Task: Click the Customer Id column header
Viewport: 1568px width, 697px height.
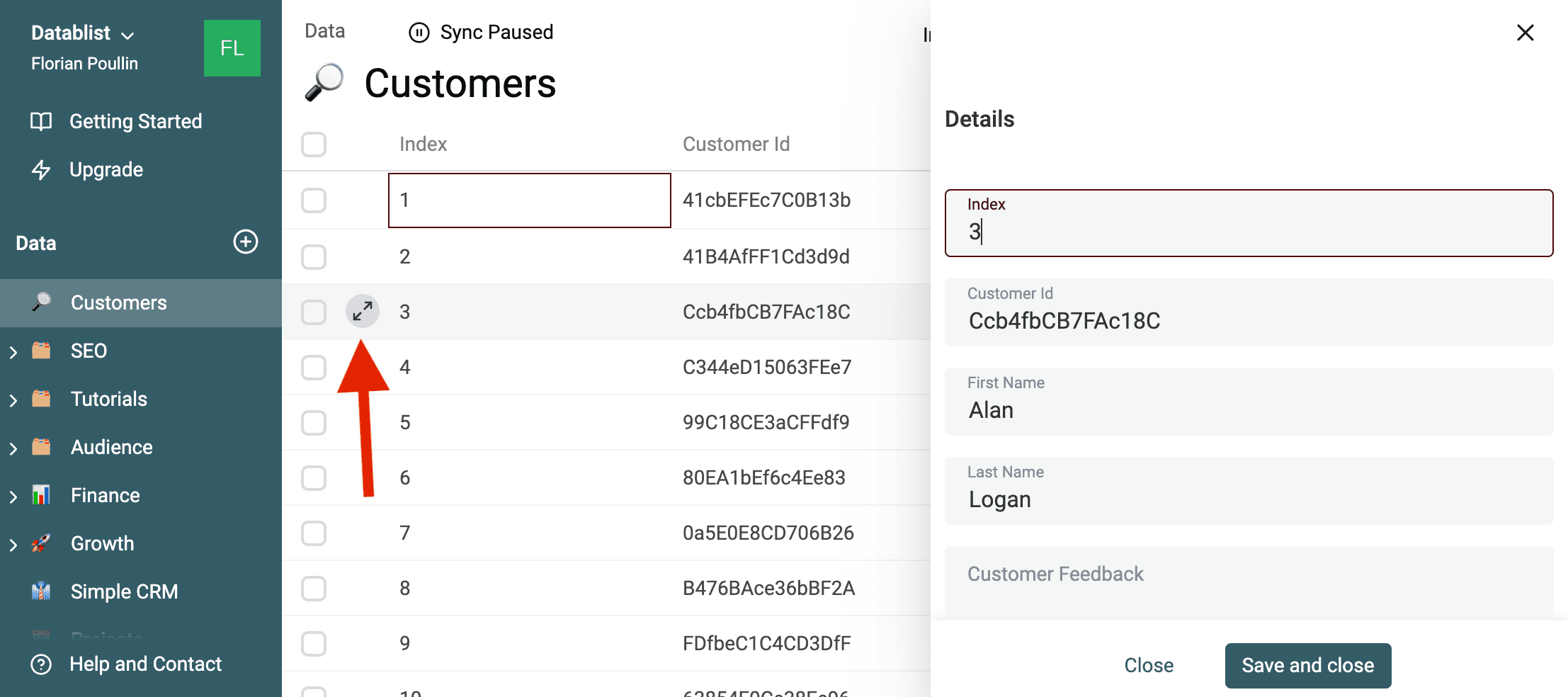Action: (737, 144)
